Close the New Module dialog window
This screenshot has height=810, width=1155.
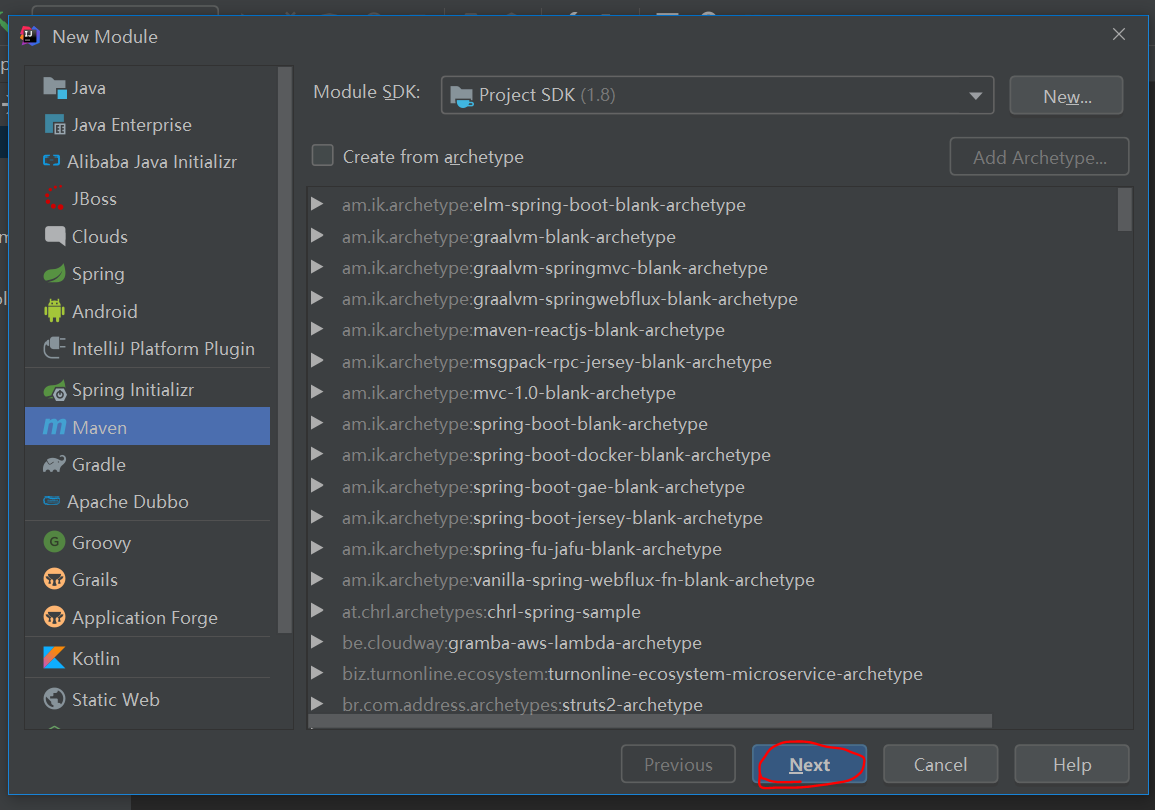point(1119,34)
